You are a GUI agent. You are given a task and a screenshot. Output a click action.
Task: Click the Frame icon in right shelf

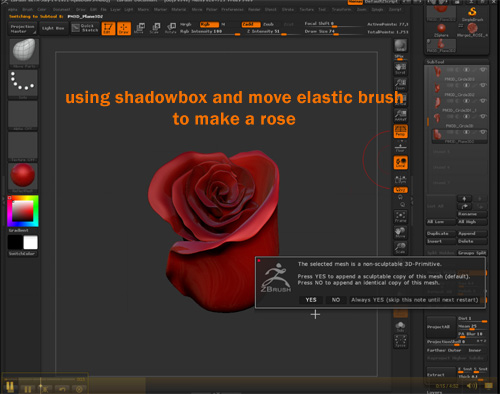400,217
